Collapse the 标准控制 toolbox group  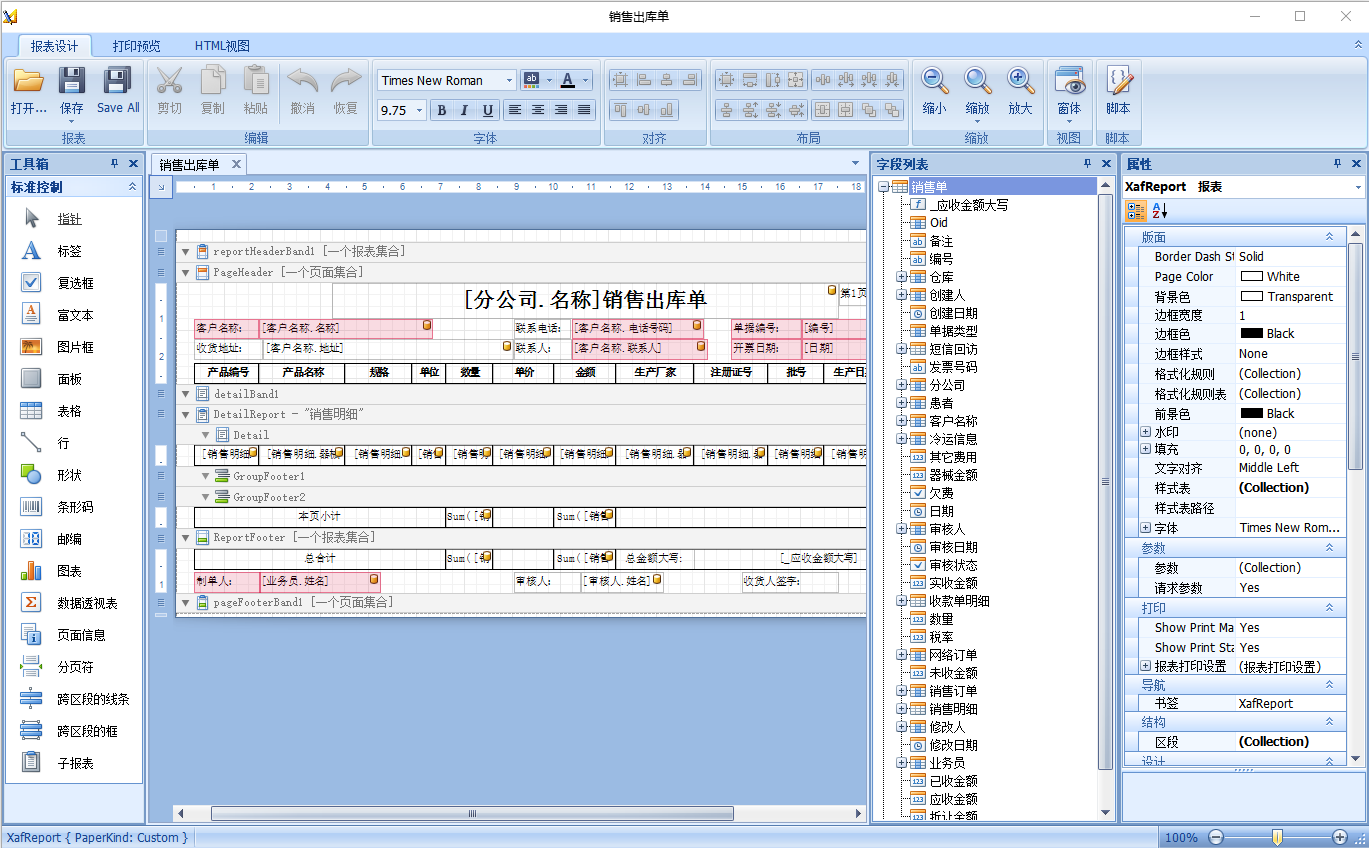[x=132, y=187]
